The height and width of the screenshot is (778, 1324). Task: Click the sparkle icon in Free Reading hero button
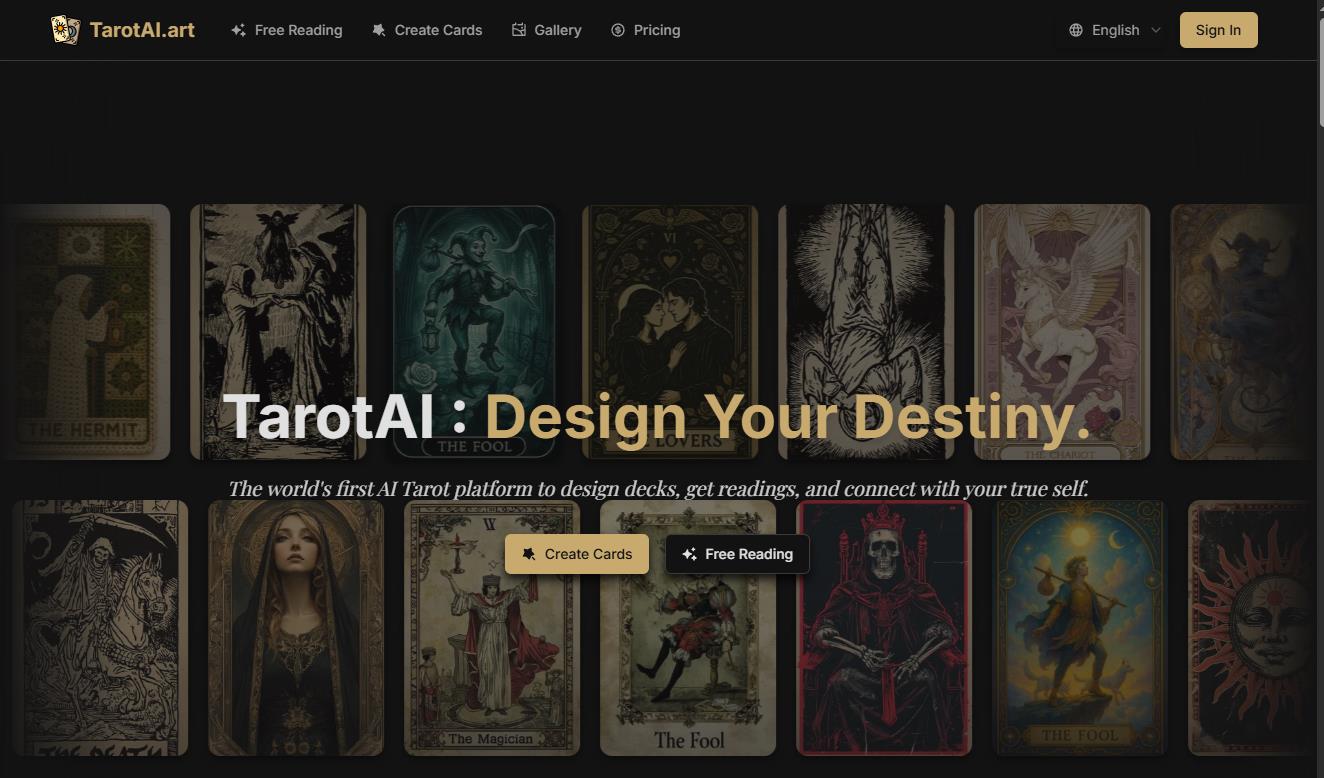(689, 554)
